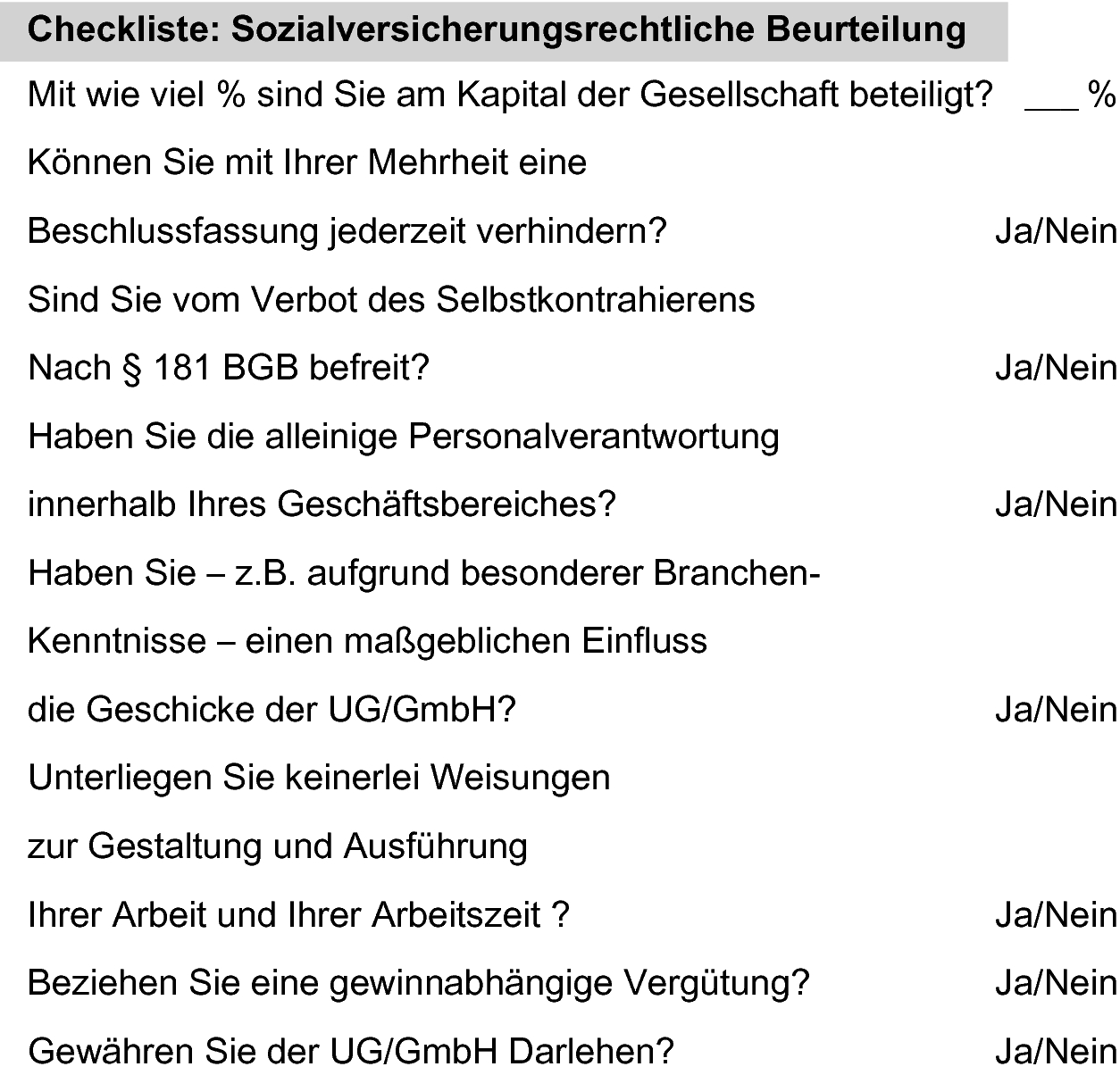Click the line "Haben Sie – z.B. aufgrund besonderer Branchen-"

pyautogui.click(x=424, y=573)
